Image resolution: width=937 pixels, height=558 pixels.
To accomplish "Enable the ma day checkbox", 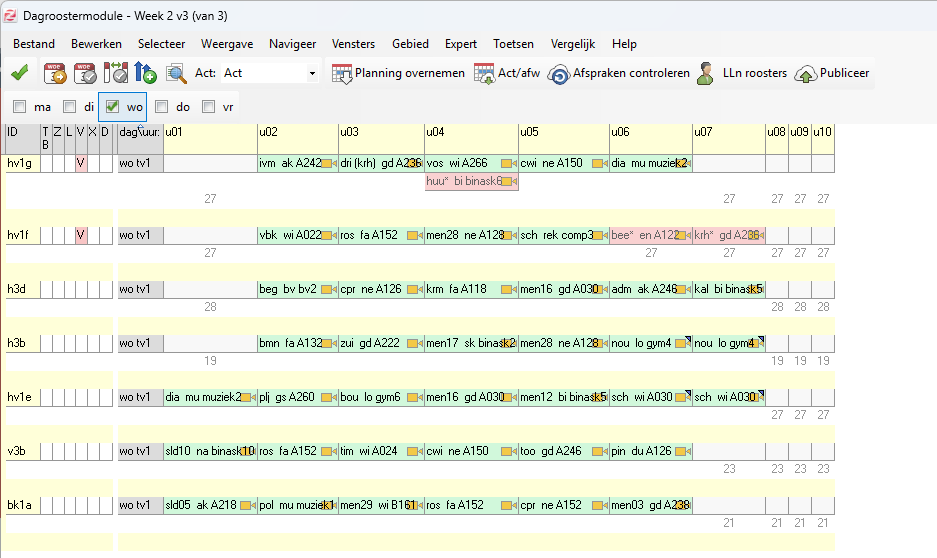I will click(x=20, y=106).
